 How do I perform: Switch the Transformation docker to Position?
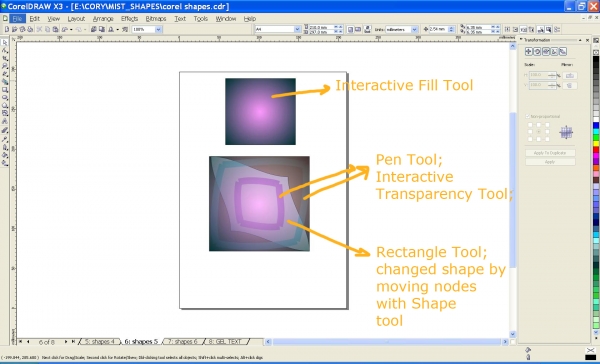(x=529, y=51)
